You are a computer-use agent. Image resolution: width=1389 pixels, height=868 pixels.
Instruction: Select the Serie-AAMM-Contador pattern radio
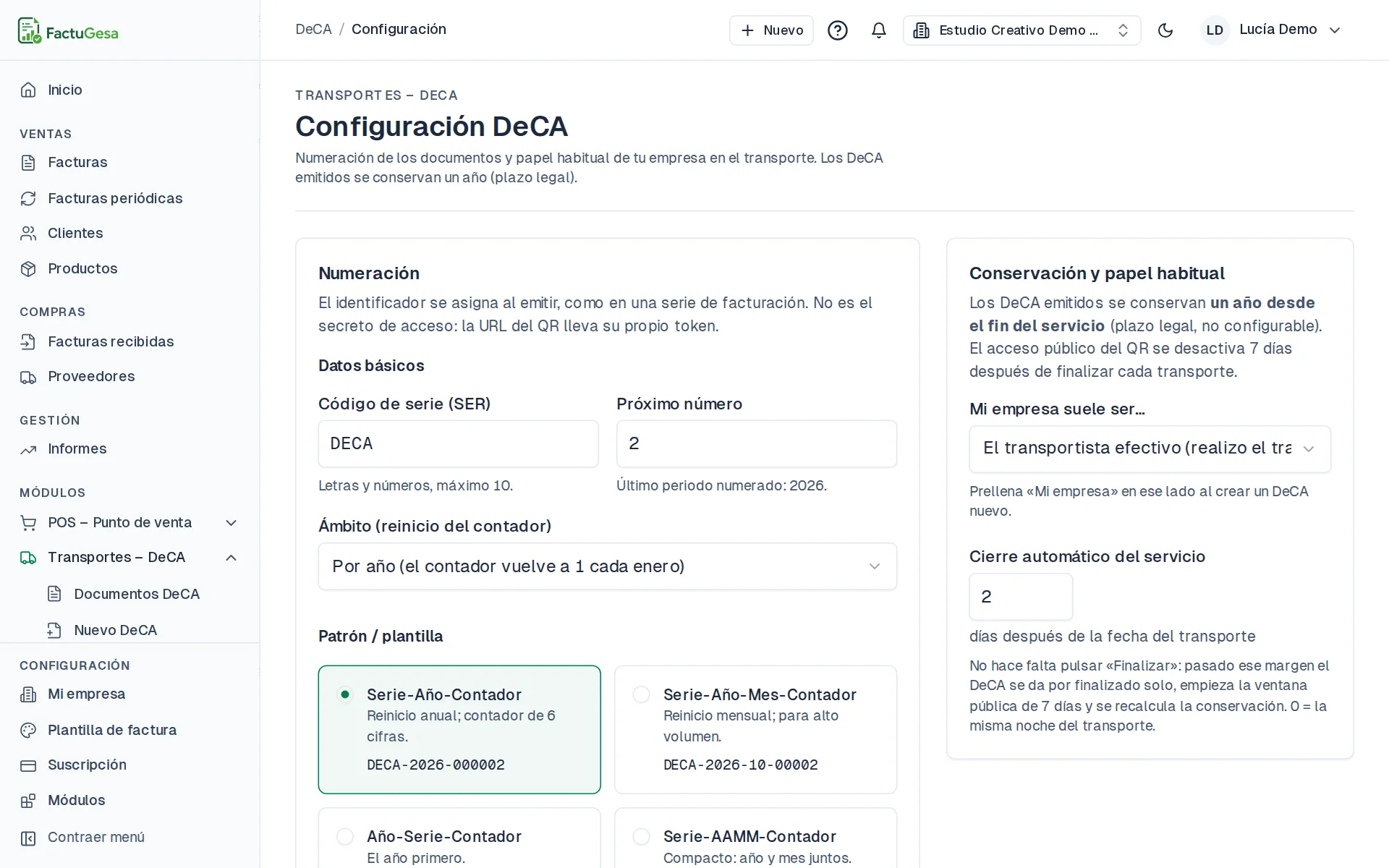pyautogui.click(x=641, y=836)
